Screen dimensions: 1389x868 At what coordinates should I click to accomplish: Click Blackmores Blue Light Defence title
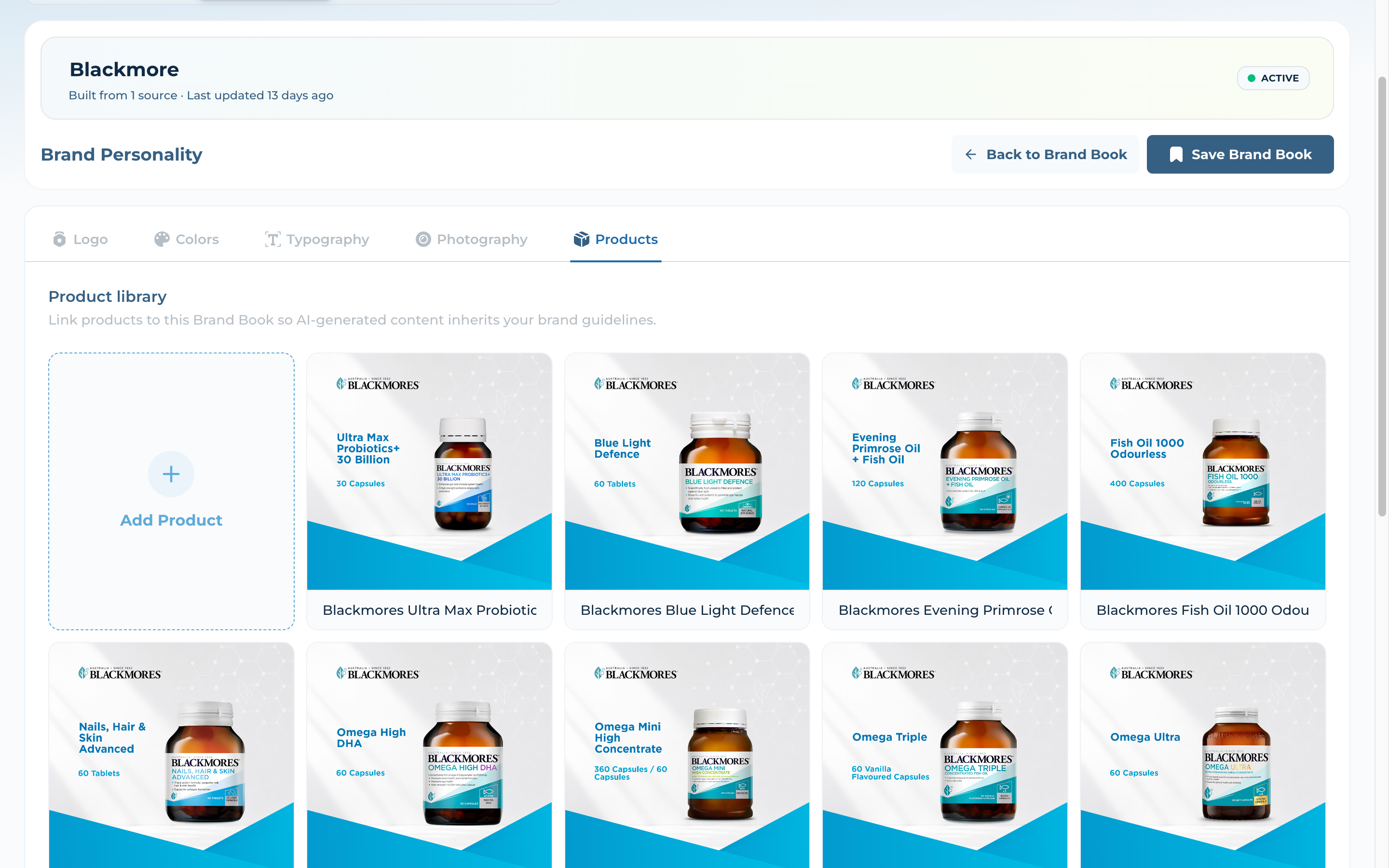pos(687,610)
